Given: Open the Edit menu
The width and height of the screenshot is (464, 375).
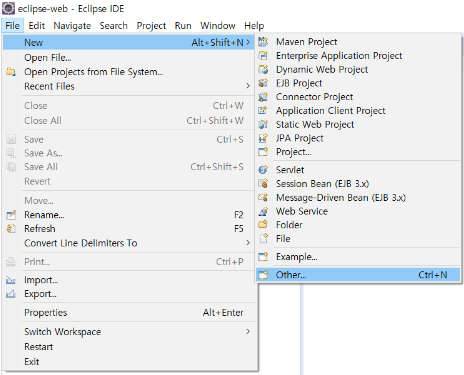Looking at the screenshot, I should click(36, 26).
